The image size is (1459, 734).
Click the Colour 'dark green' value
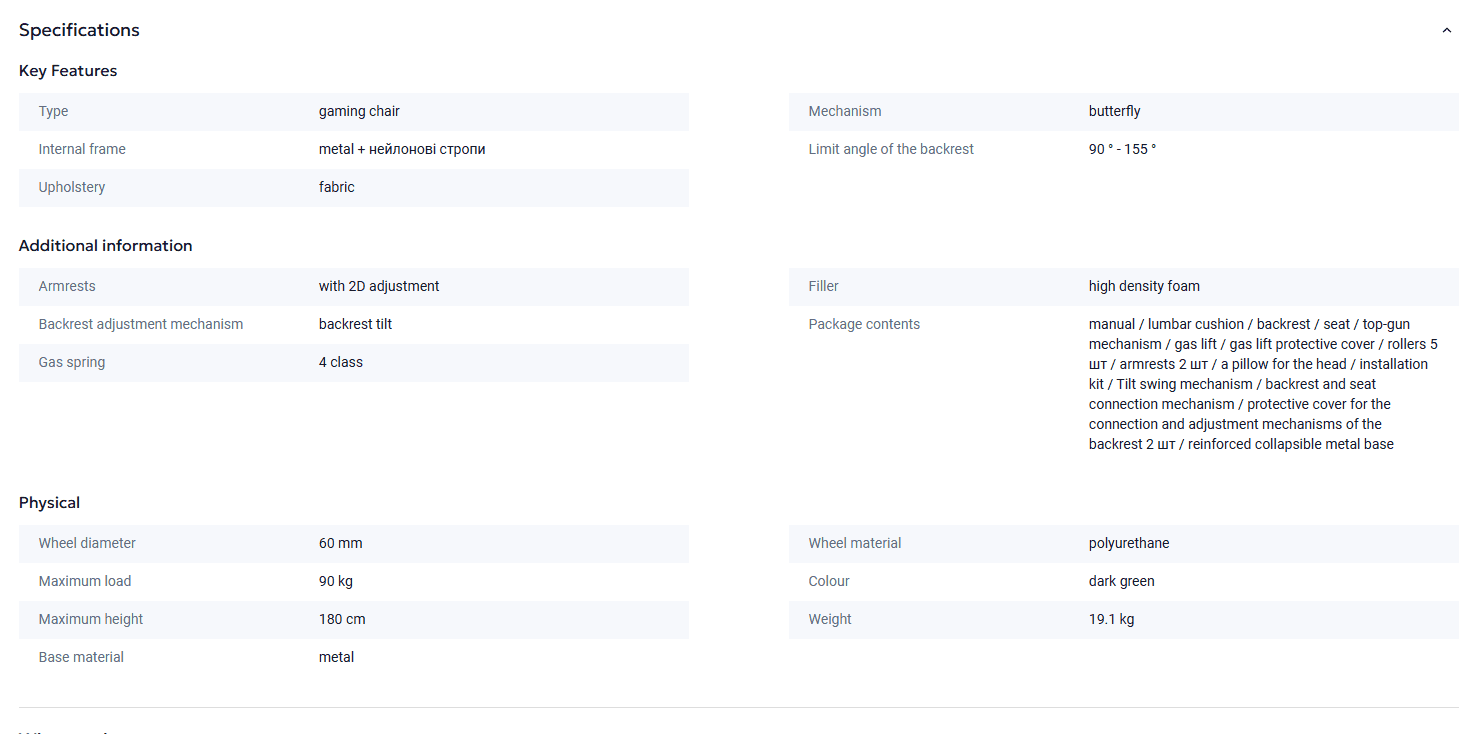coord(1121,581)
